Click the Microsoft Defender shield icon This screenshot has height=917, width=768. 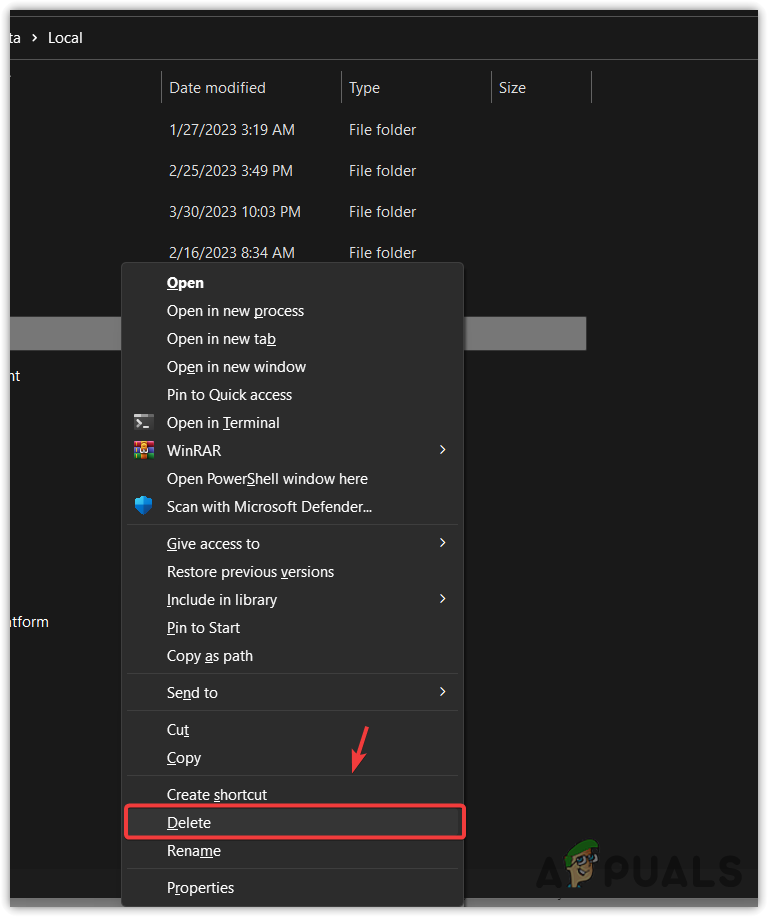(x=144, y=506)
